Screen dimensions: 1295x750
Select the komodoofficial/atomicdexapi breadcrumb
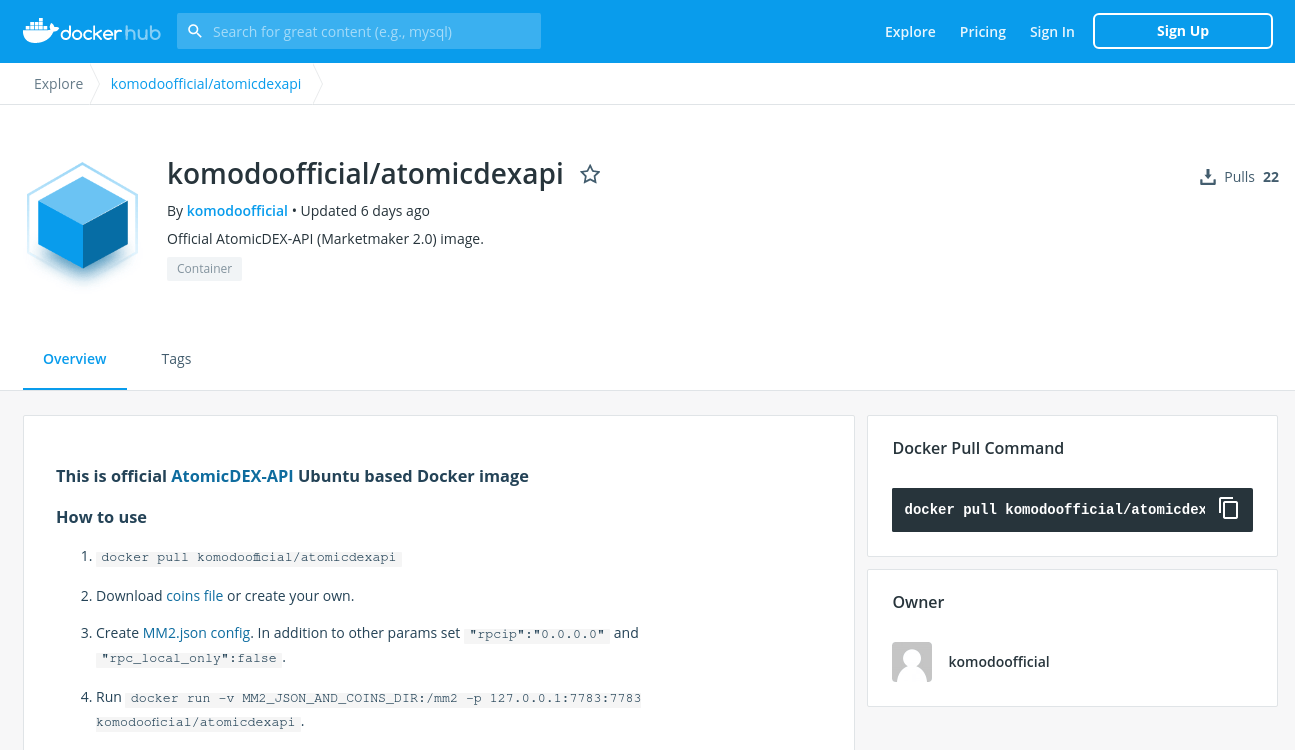pos(206,84)
